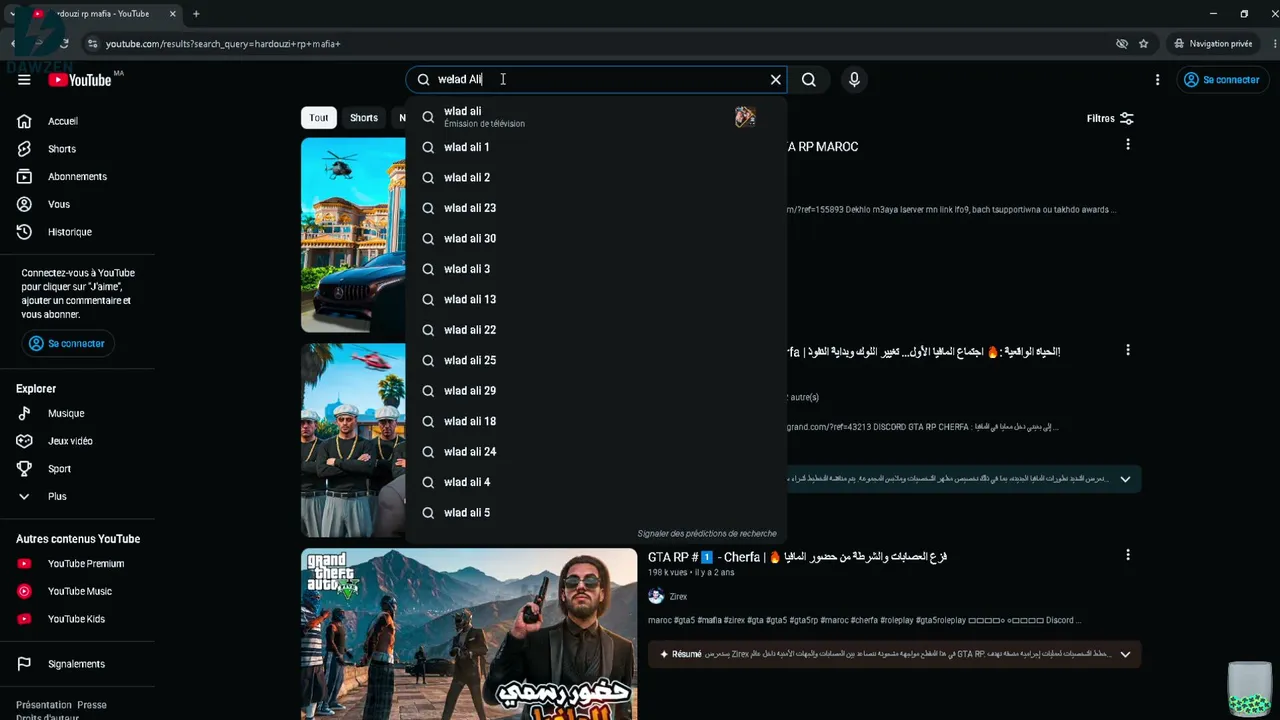Open the Présentation footer link
The width and height of the screenshot is (1280, 720).
44,705
